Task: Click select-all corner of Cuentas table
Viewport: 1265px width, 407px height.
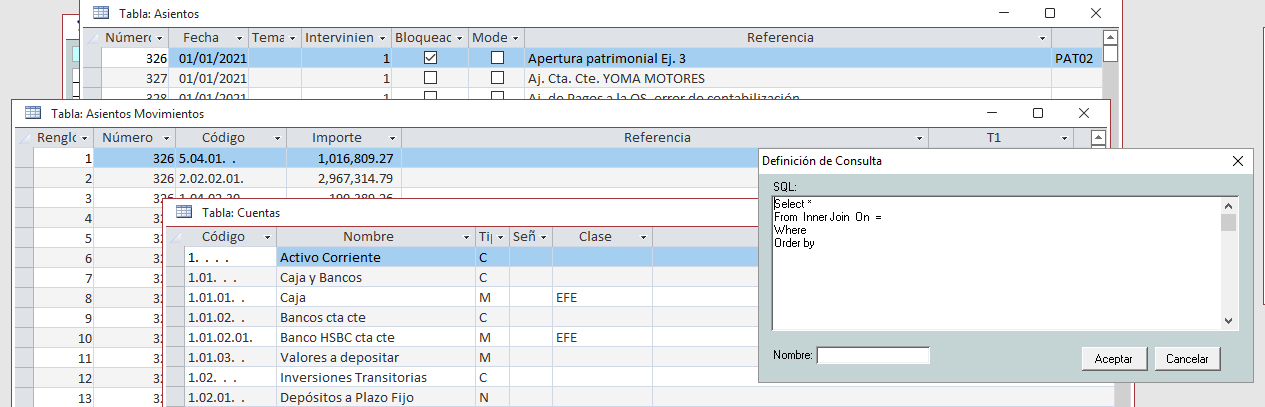Action: pos(174,237)
